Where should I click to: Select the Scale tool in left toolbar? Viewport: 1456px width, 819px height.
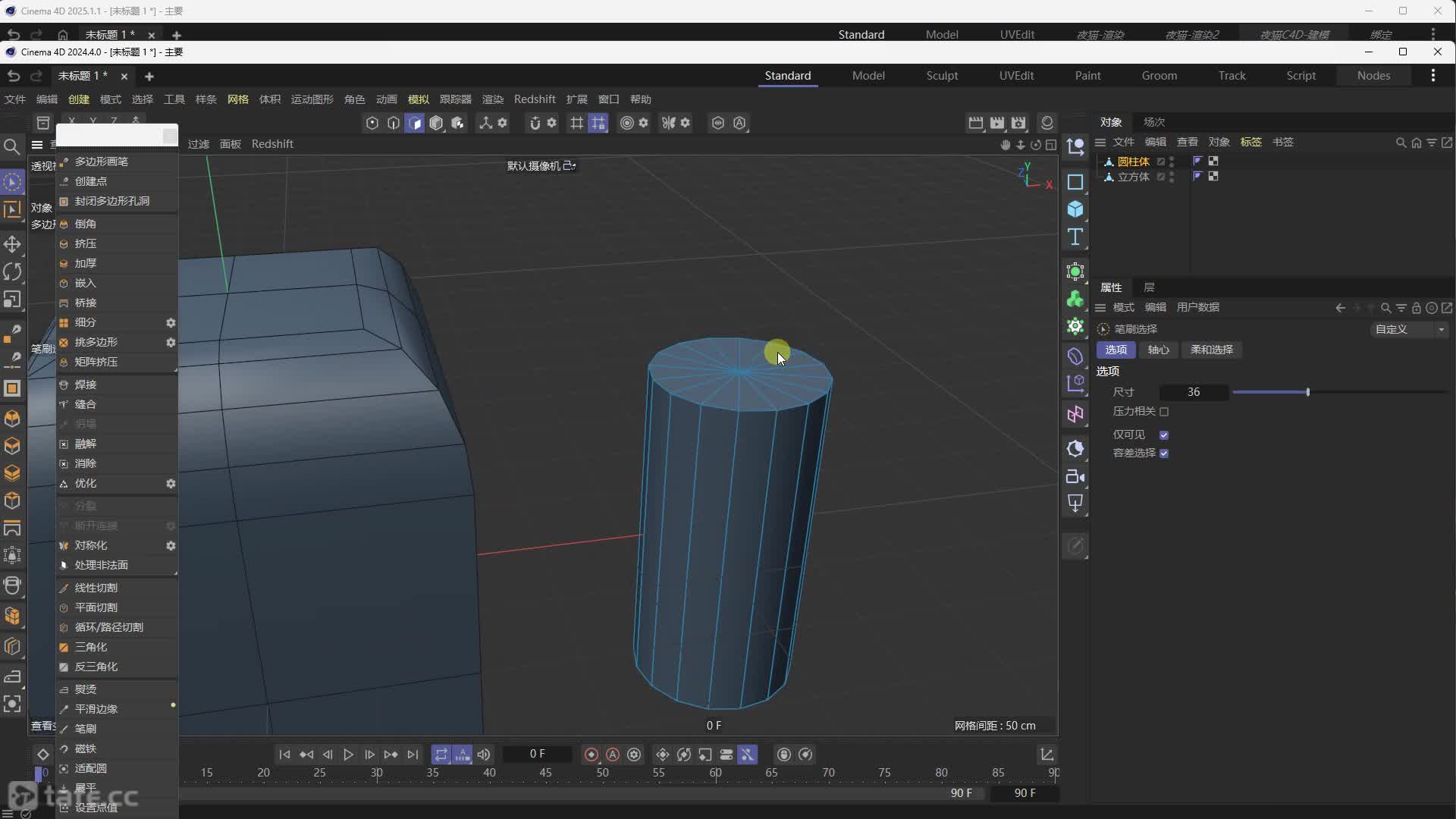click(x=12, y=300)
